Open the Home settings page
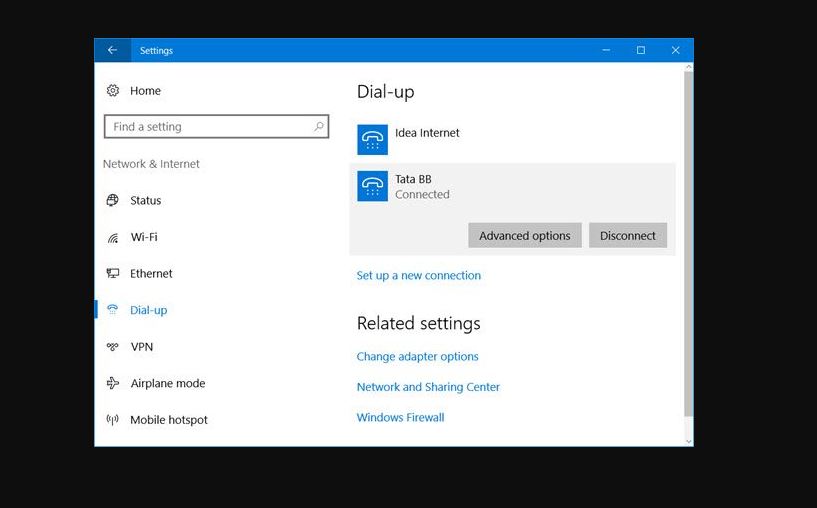The image size is (817, 508). (145, 91)
